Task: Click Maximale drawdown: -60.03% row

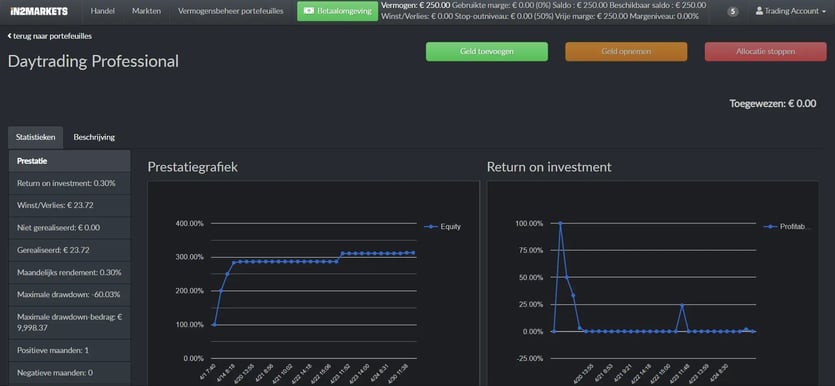Action: (70, 295)
